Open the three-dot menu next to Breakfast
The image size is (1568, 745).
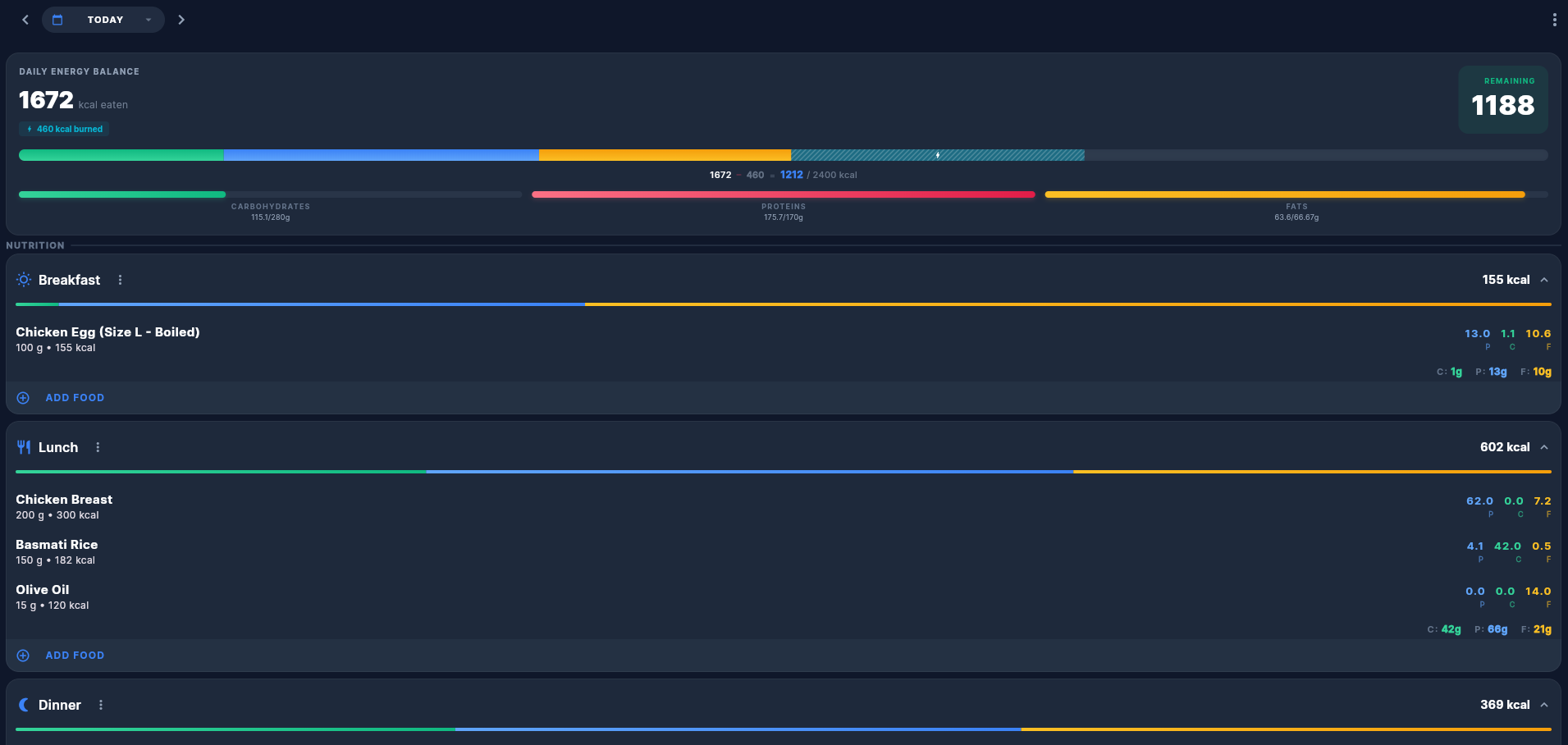click(120, 279)
